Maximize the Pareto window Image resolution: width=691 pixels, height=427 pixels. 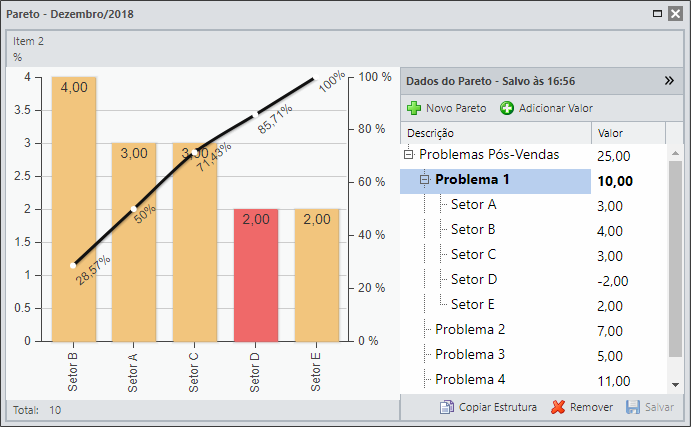click(657, 14)
